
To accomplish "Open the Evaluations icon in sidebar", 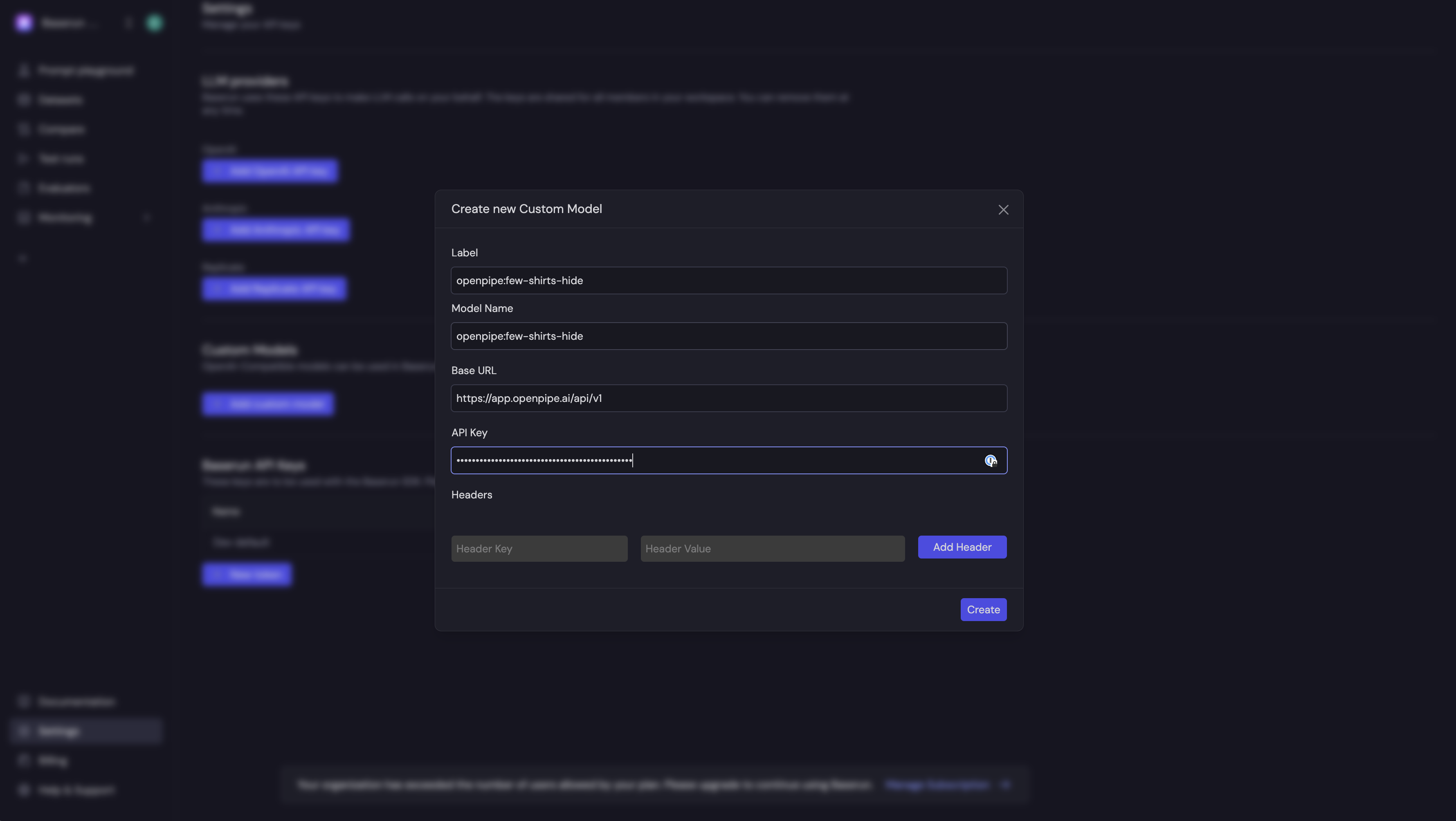I will coord(23,188).
